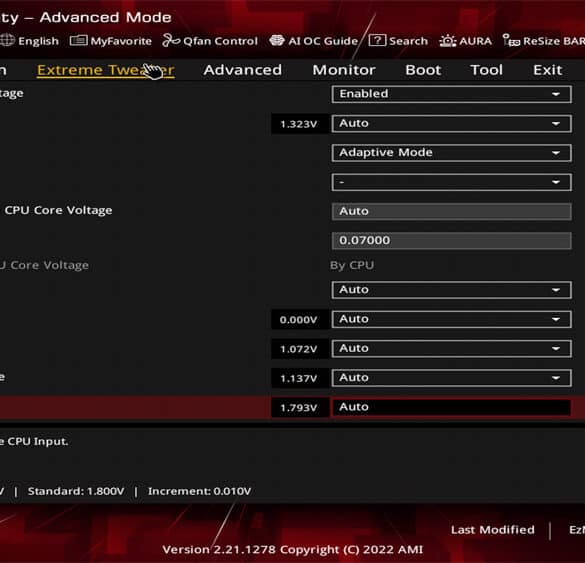Open the Monitor tab

click(x=344, y=70)
